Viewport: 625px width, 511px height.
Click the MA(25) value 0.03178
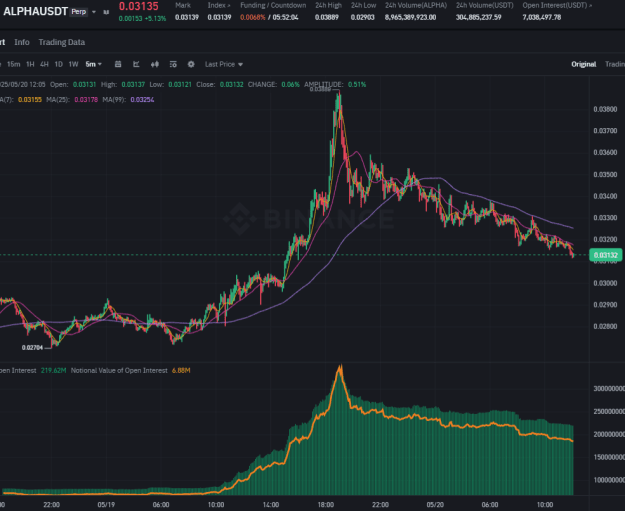(86, 100)
